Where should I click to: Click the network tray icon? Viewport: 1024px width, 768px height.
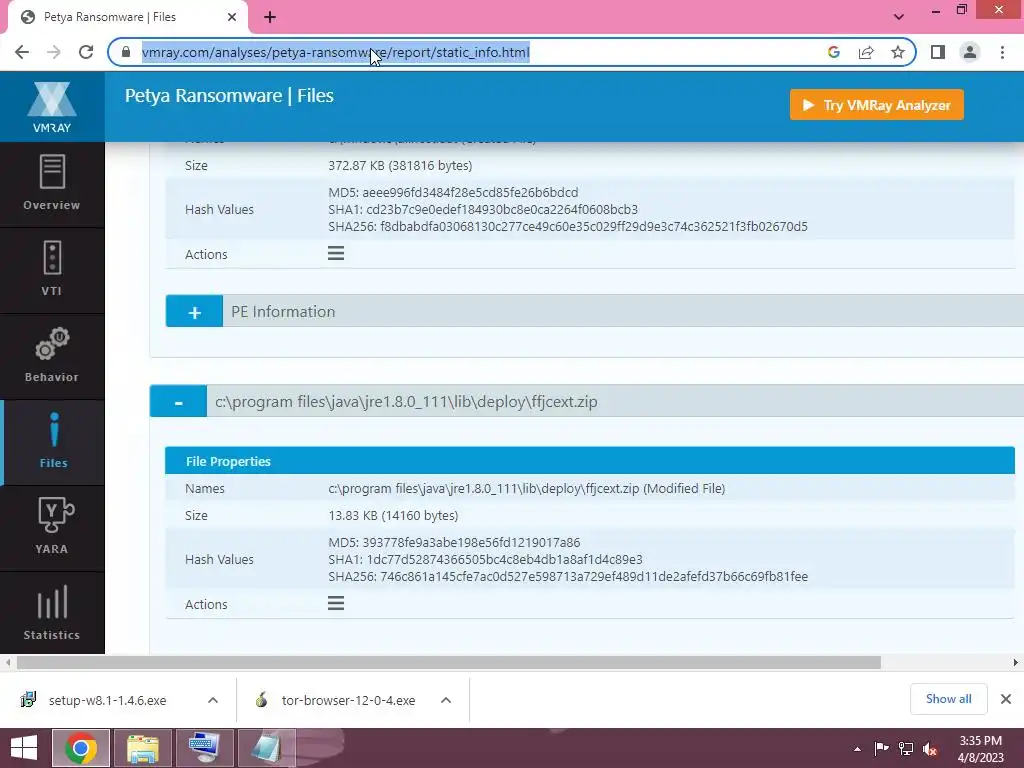tap(906, 749)
